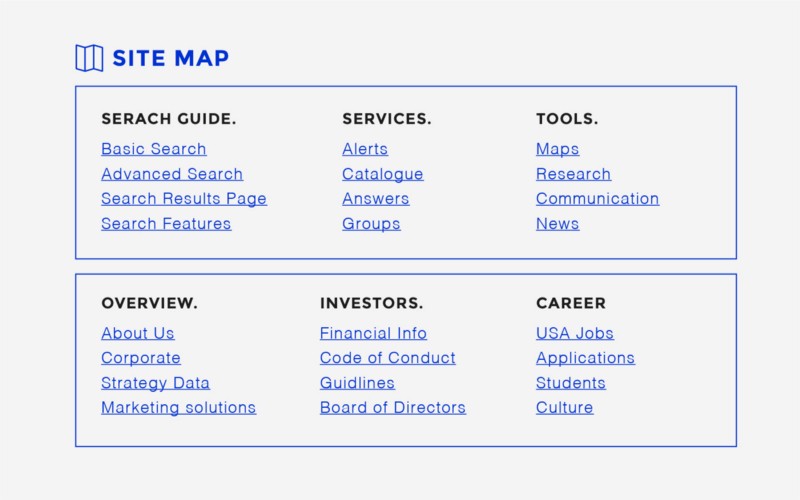Open the Financial Info link
Image resolution: width=800 pixels, height=500 pixels.
coord(373,333)
